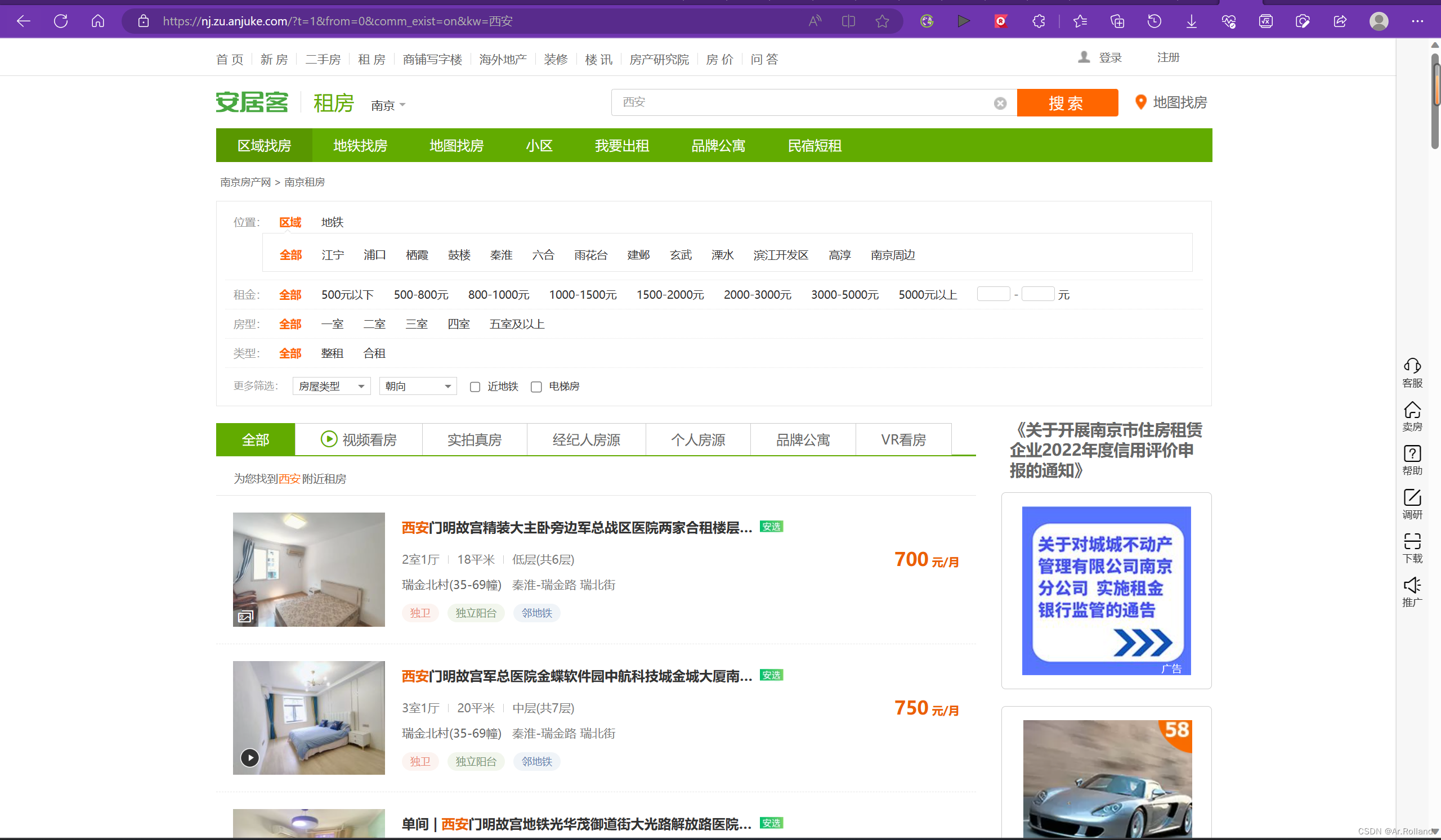This screenshot has height=840, width=1441.
Task: Filter room type 二室
Action: tap(374, 324)
